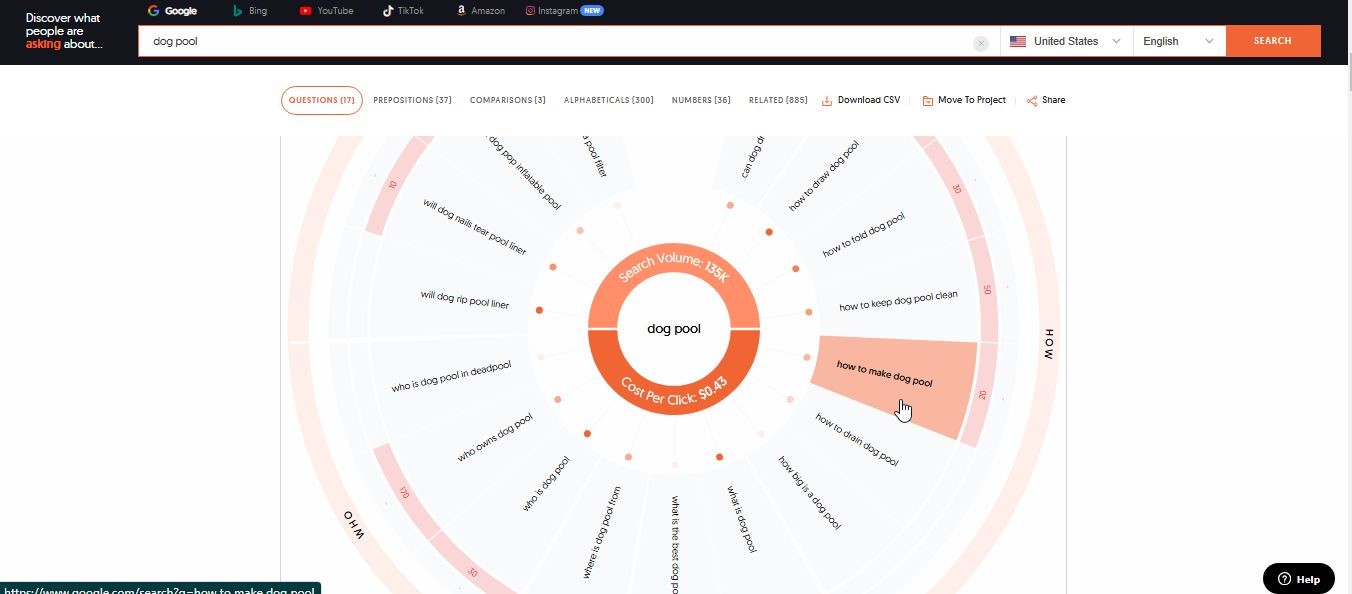This screenshot has height=594, width=1352.
Task: Open the Help chat button
Action: click(1298, 578)
